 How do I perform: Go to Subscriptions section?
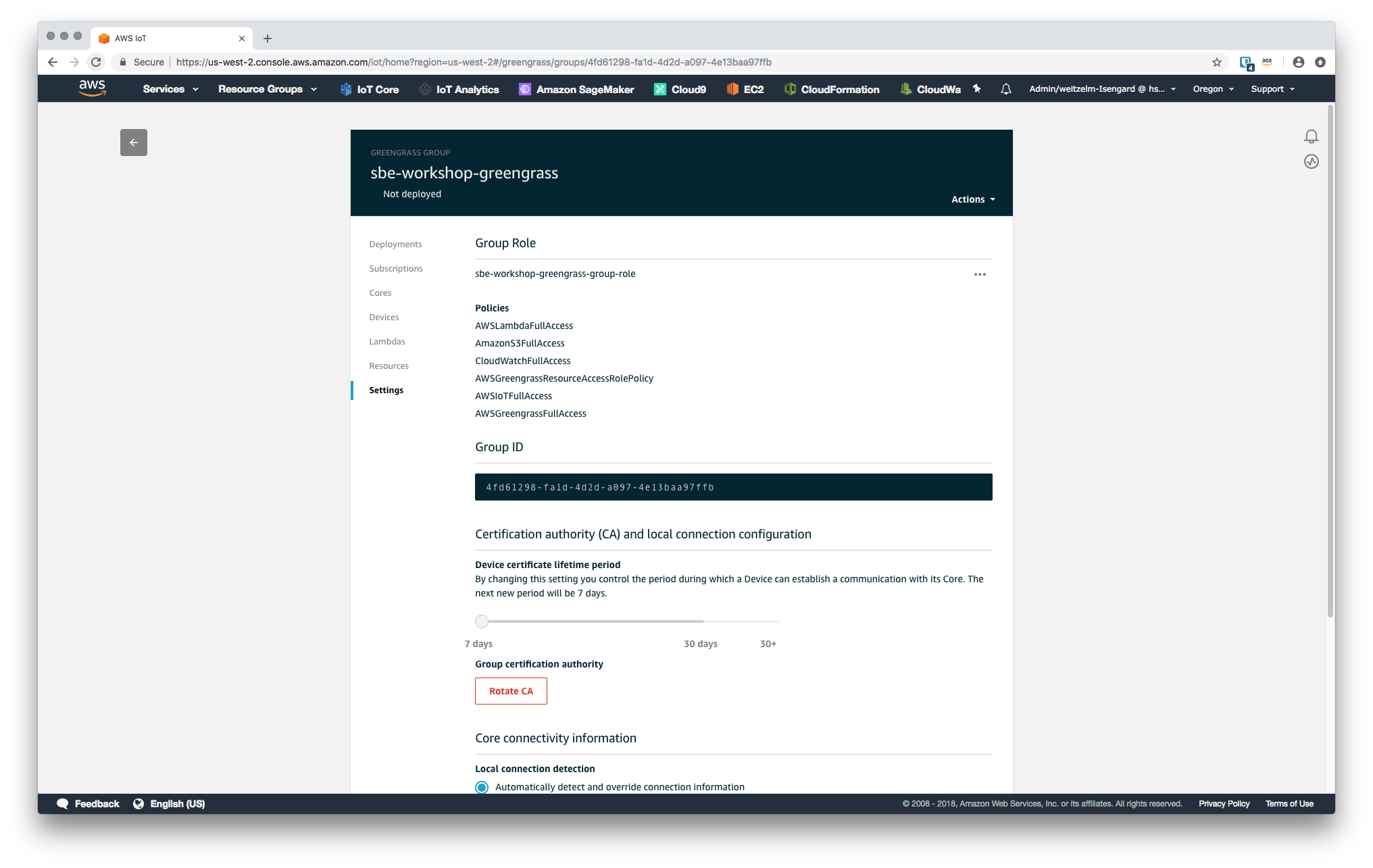click(396, 269)
